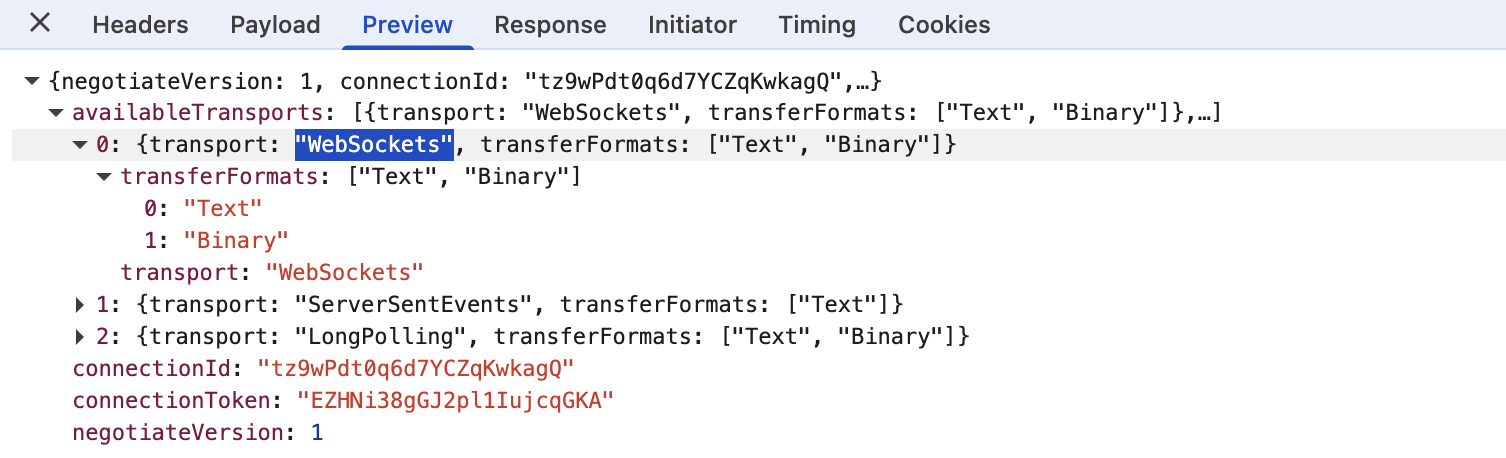Open the Cookies tab
This screenshot has height=458, width=1506.
pyautogui.click(x=944, y=25)
